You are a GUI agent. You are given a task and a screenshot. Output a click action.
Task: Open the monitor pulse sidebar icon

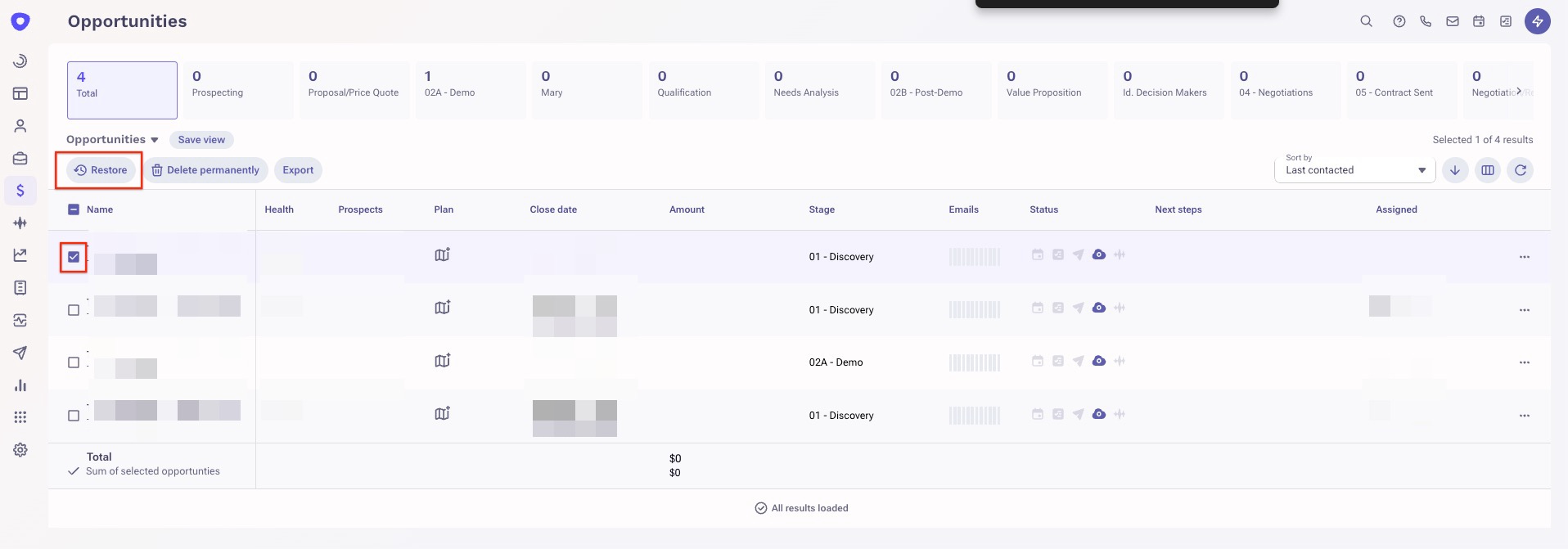pos(20,320)
